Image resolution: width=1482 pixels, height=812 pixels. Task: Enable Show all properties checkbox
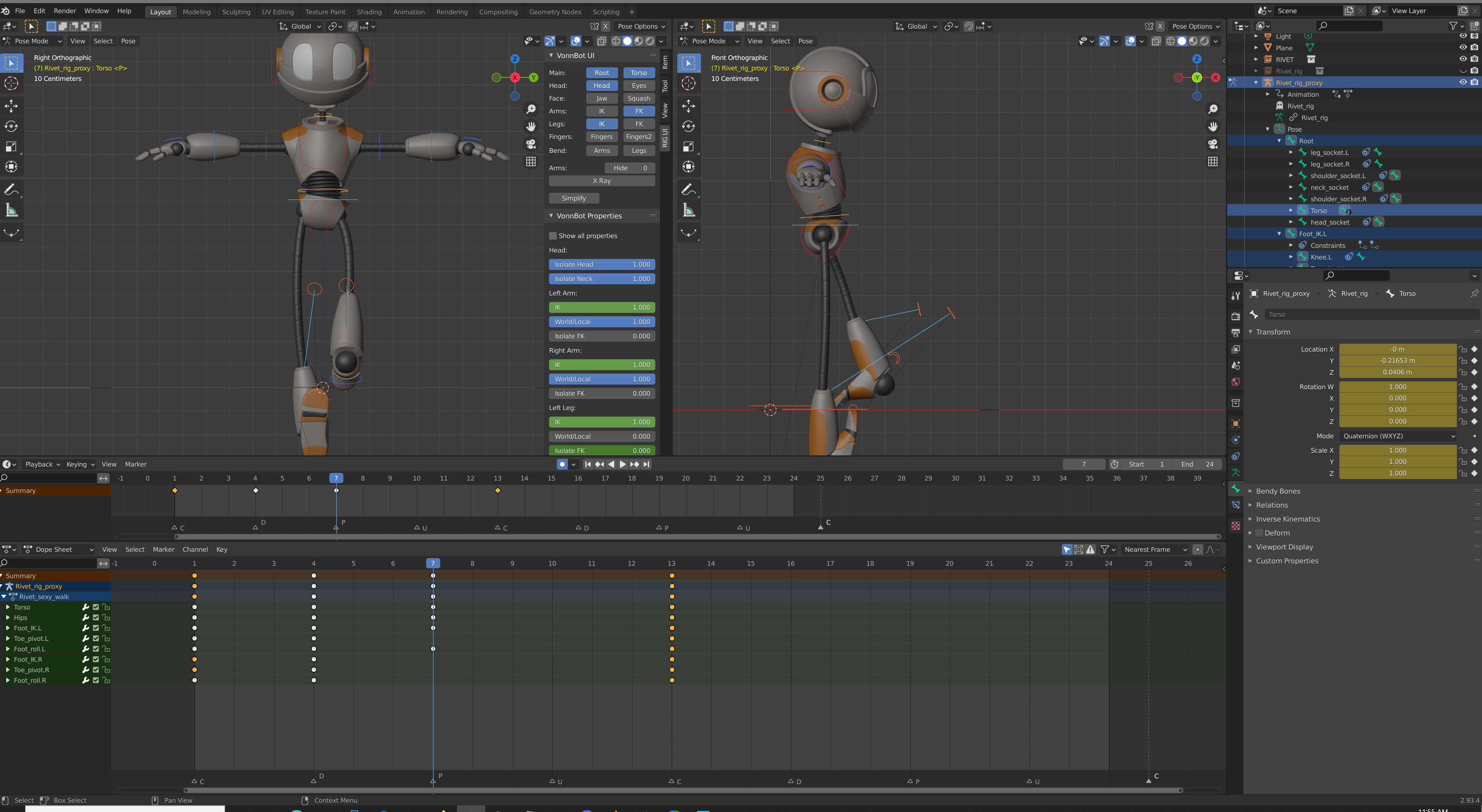[553, 236]
